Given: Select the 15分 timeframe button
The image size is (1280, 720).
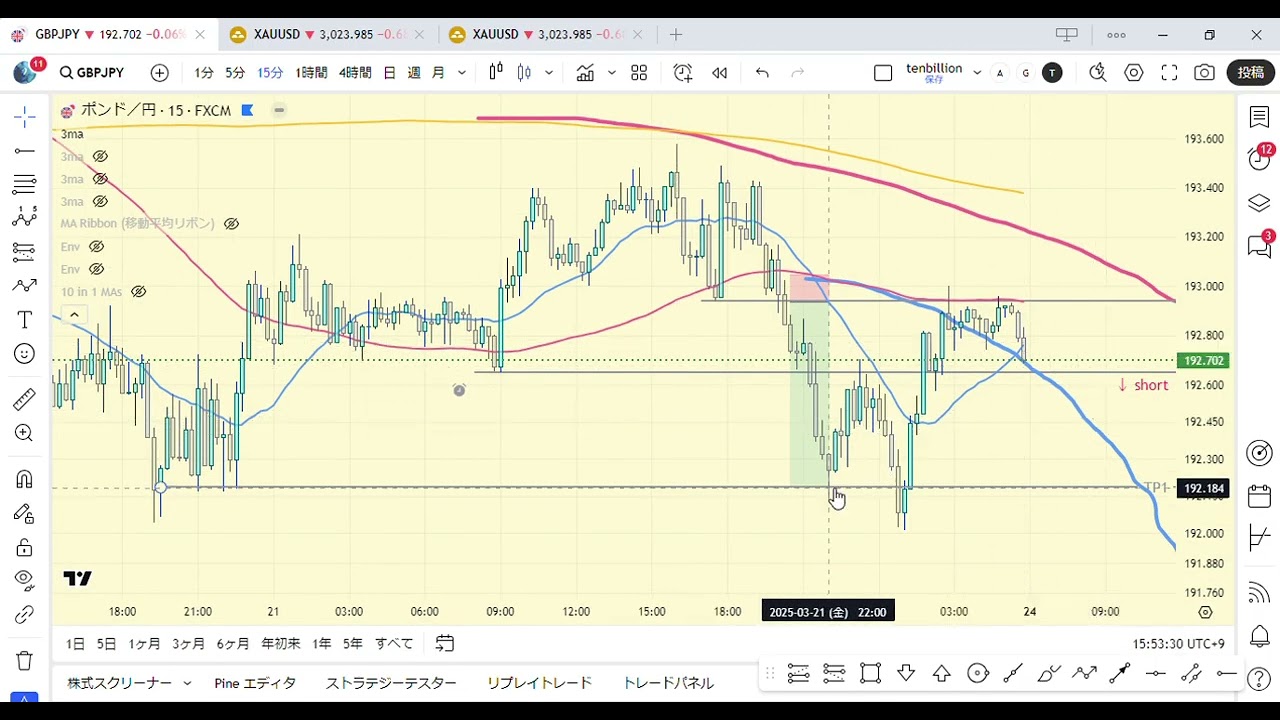Looking at the screenshot, I should (270, 73).
